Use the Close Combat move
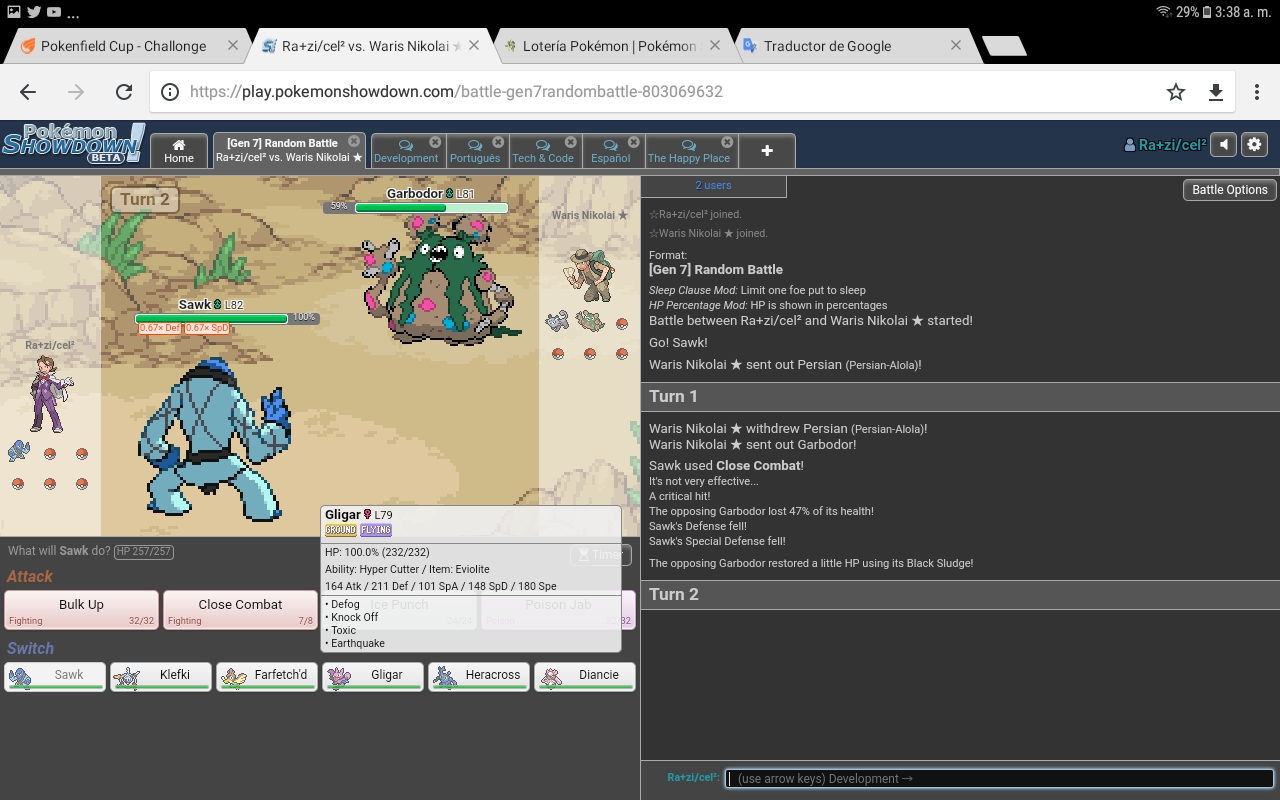Screen dimensions: 1280x800 click(240, 610)
